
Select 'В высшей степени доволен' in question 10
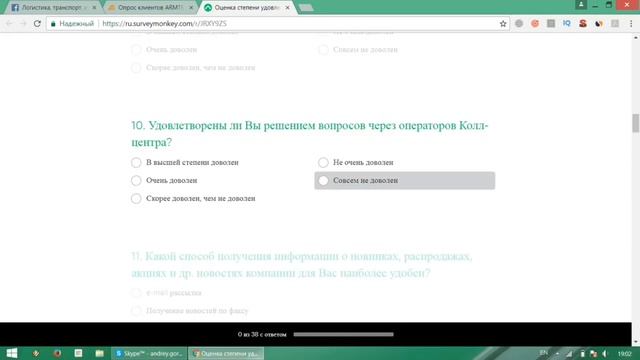pos(136,162)
